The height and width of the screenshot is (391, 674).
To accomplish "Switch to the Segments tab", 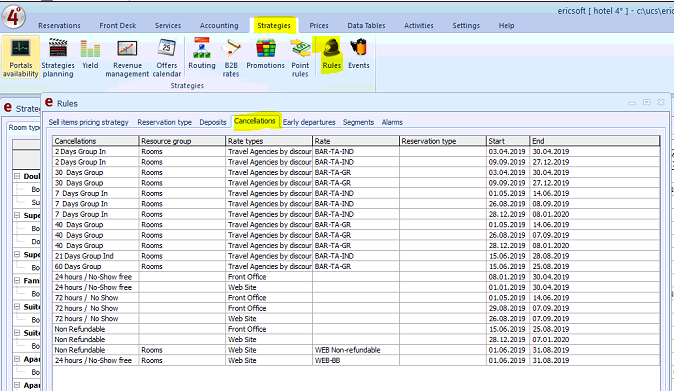I will 358,122.
